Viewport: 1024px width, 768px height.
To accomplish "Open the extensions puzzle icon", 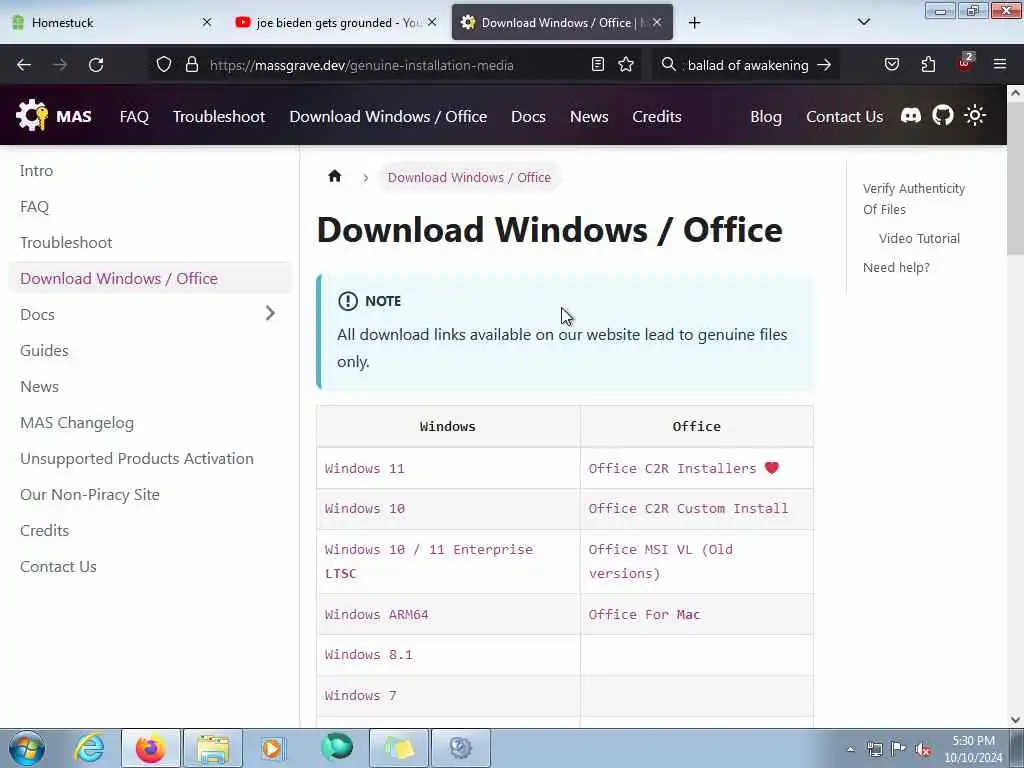I will click(928, 64).
